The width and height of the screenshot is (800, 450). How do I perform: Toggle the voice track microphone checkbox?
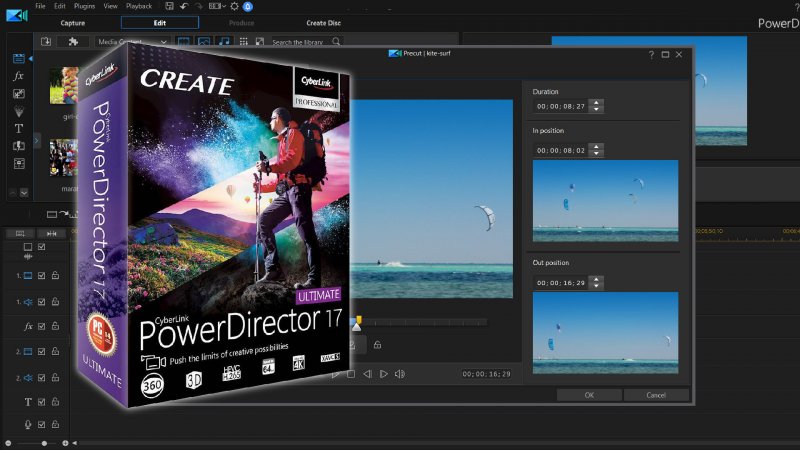click(x=41, y=425)
